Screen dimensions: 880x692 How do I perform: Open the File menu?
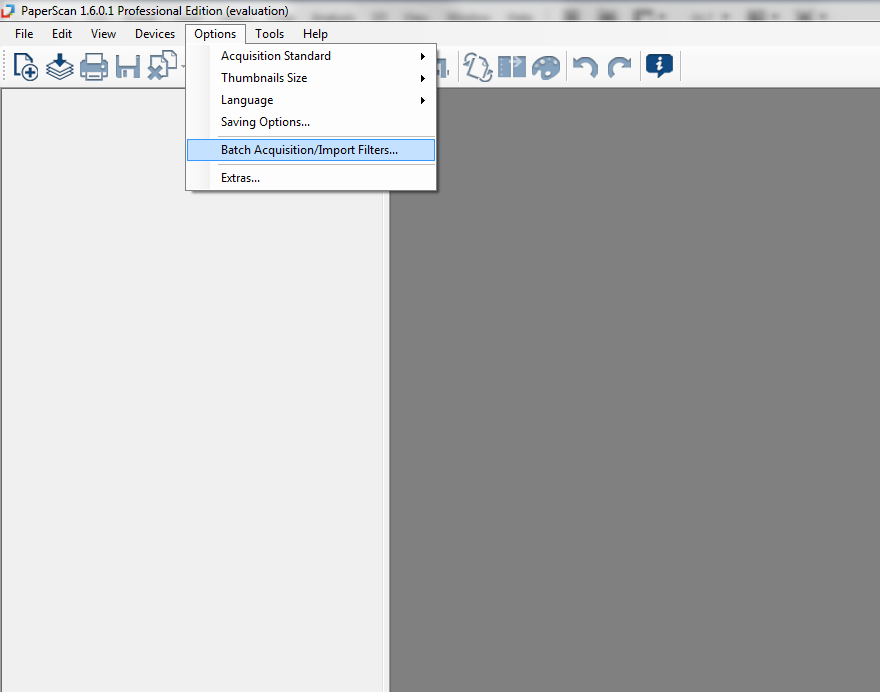pos(24,34)
